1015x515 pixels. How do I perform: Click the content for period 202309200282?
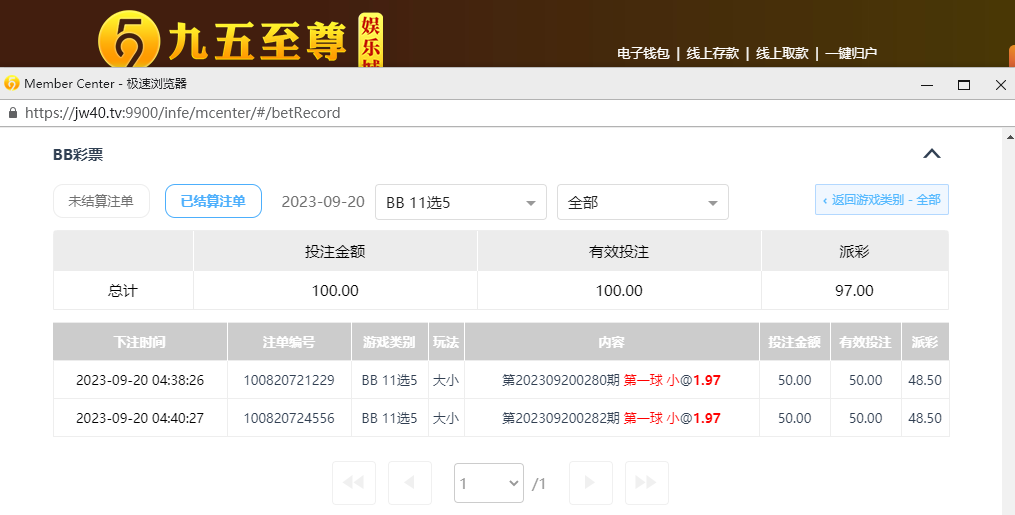[x=612, y=419]
